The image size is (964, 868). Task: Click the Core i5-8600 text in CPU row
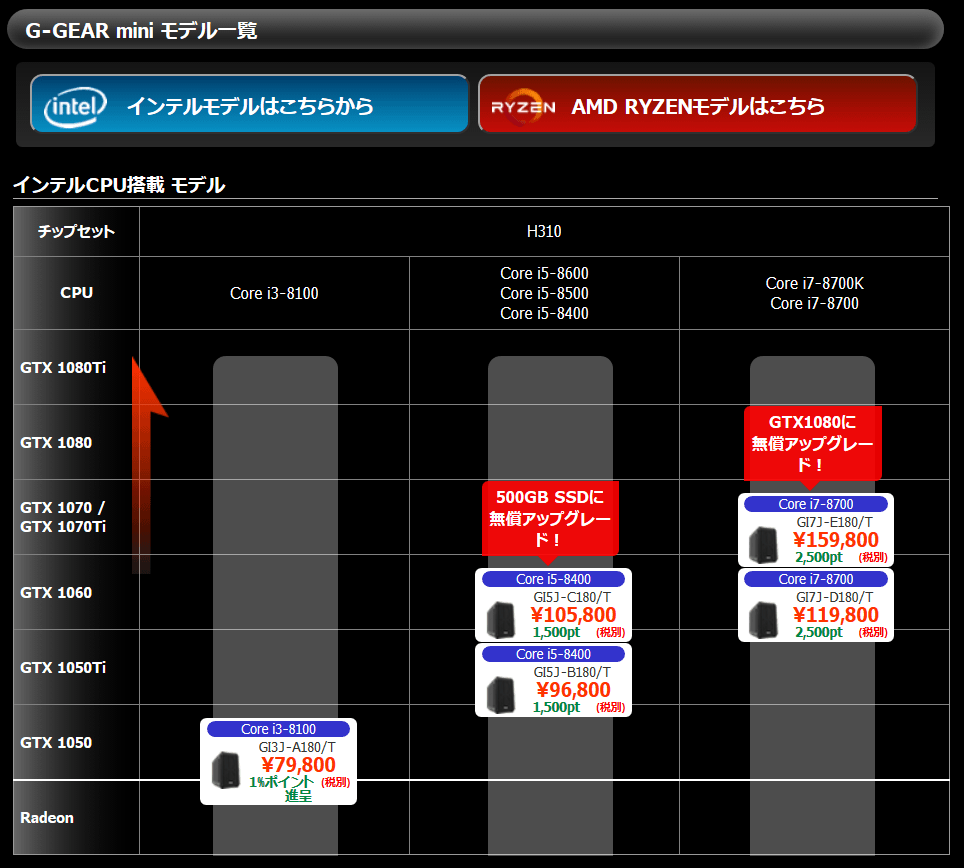click(544, 273)
